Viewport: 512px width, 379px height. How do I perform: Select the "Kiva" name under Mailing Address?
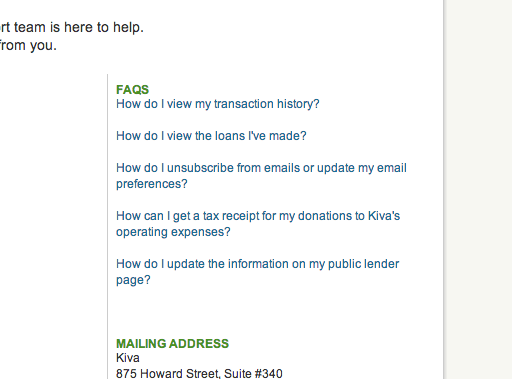point(128,358)
